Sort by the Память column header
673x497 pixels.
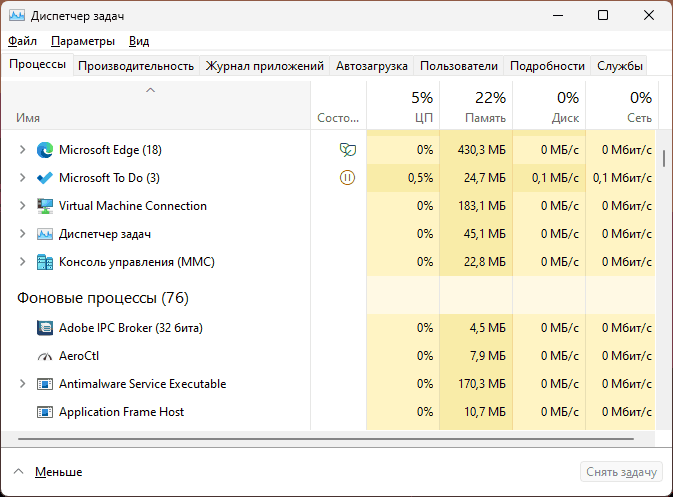(x=476, y=106)
